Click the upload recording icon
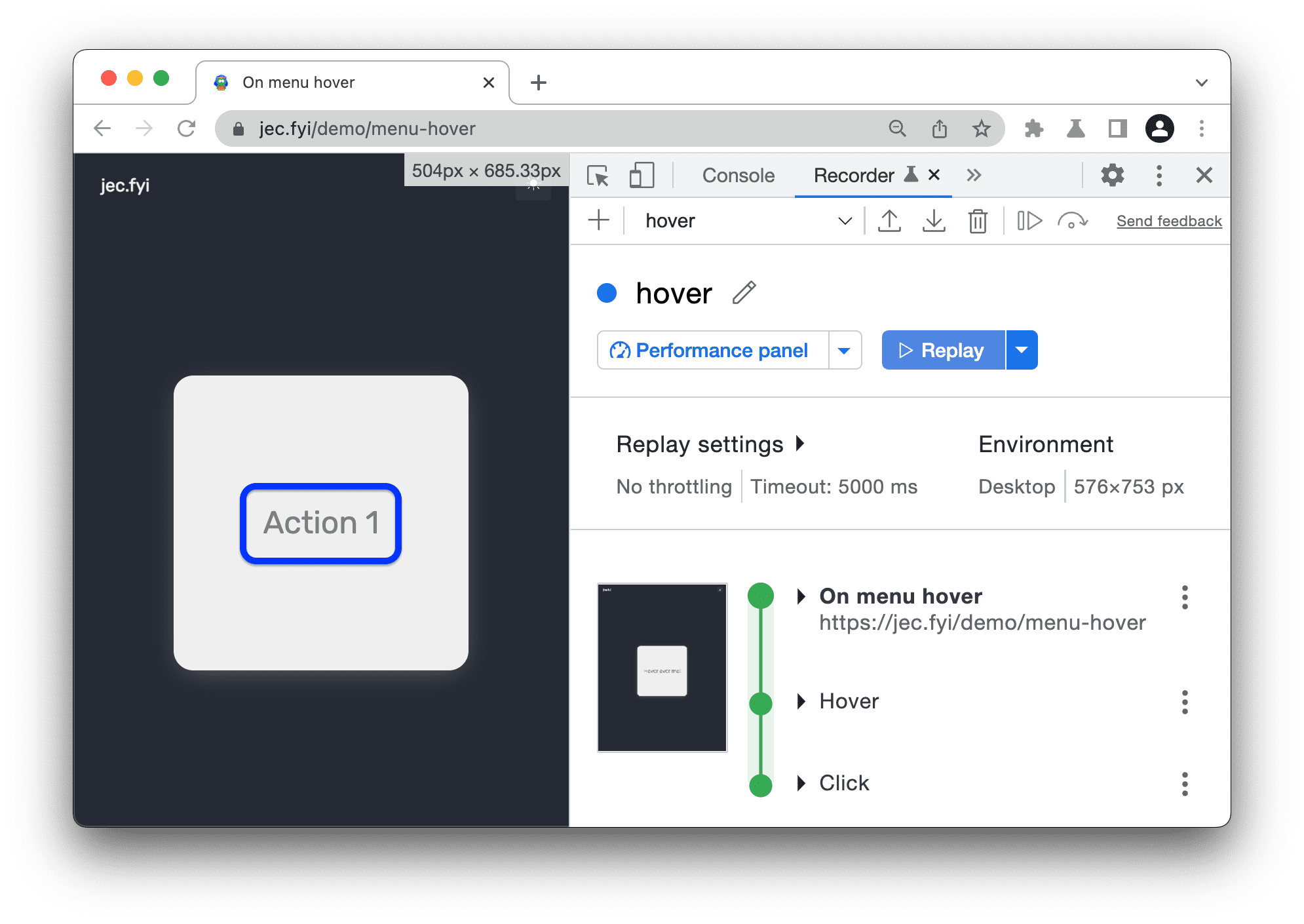 point(888,219)
